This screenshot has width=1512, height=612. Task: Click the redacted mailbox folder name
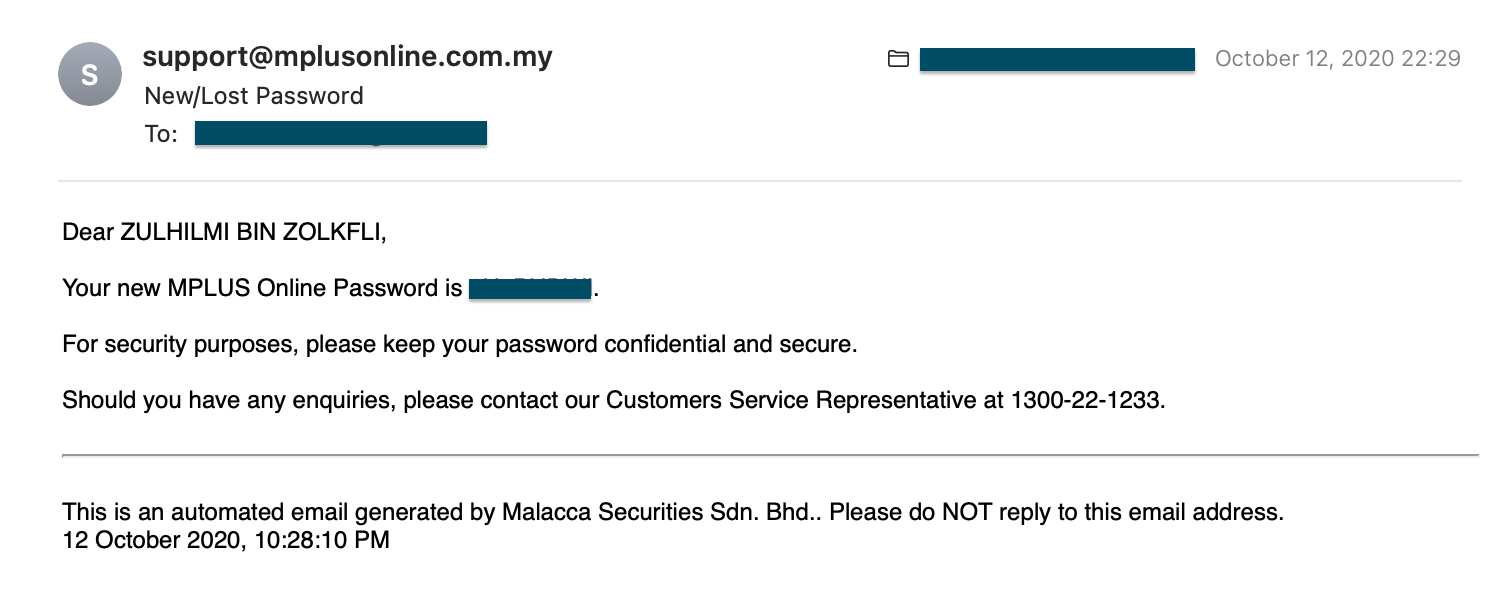pyautogui.click(x=1057, y=59)
